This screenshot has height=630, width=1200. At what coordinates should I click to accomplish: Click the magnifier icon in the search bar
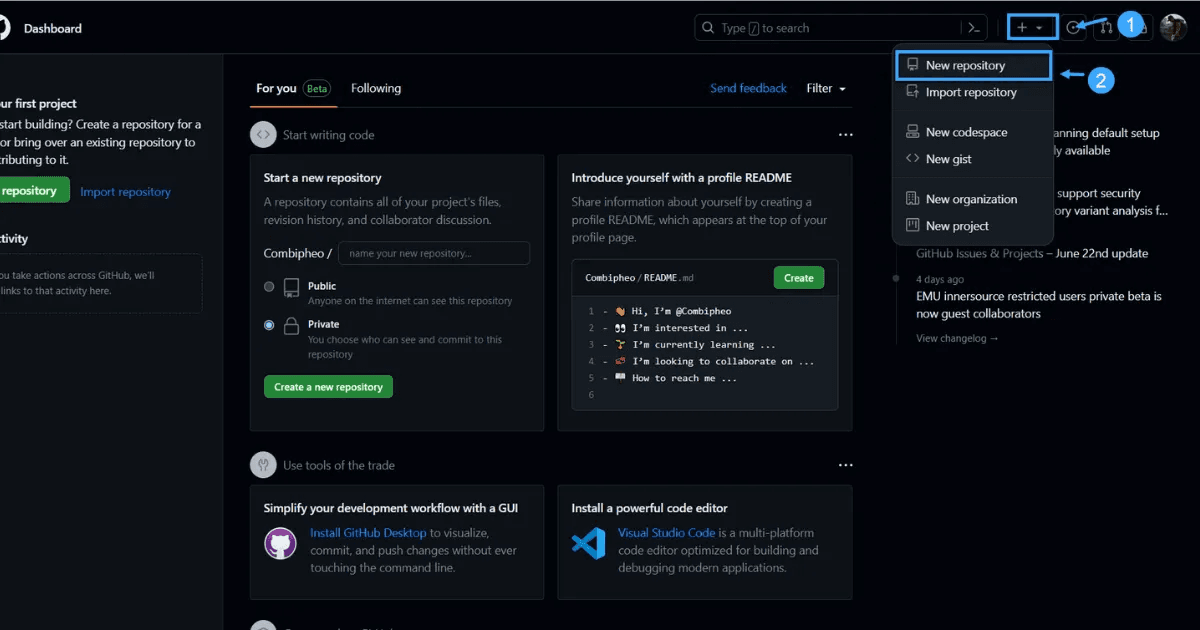click(x=708, y=28)
